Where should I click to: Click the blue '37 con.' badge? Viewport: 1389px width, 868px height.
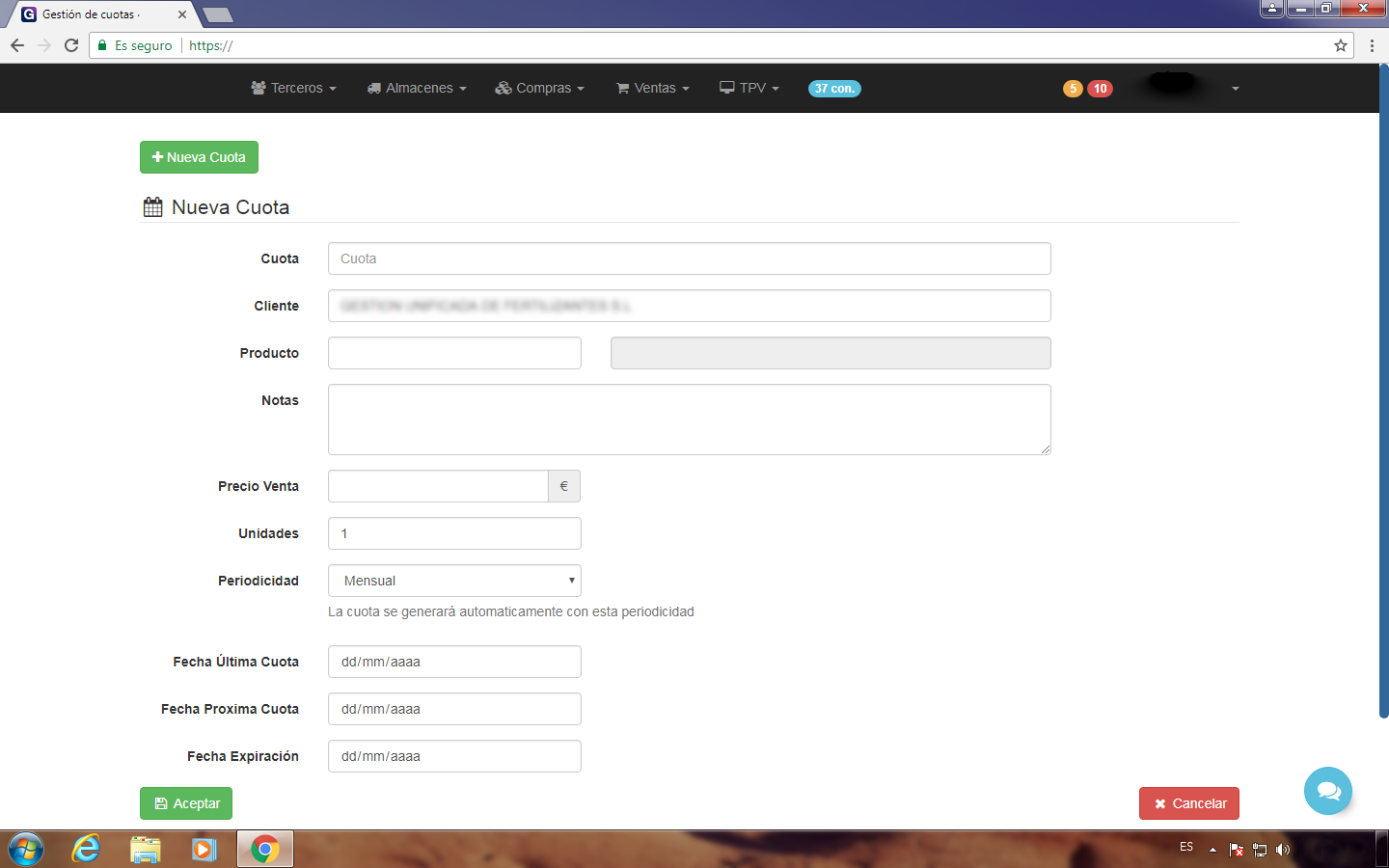coord(834,89)
